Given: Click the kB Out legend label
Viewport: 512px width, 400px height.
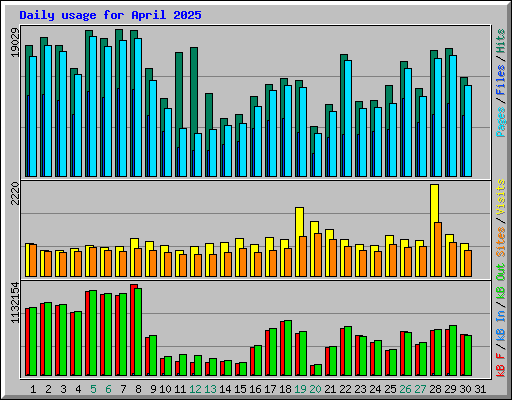Looking at the screenshot, I should 501,282.
